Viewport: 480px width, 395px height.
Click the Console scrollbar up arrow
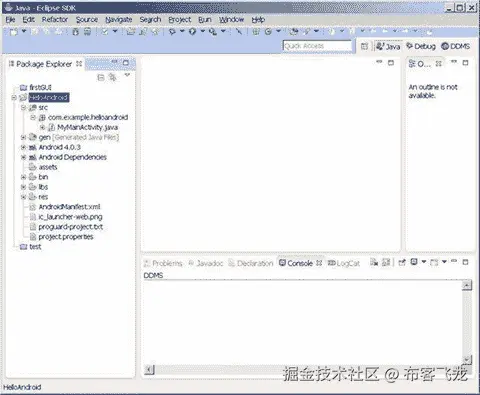coord(467,285)
